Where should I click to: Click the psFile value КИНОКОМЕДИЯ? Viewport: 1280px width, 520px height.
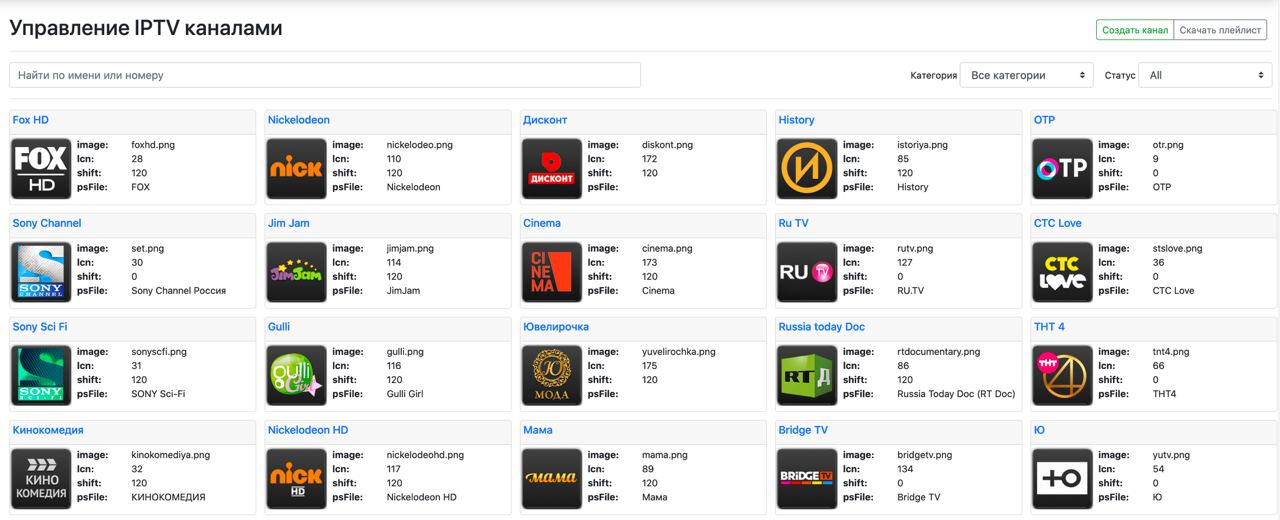168,497
